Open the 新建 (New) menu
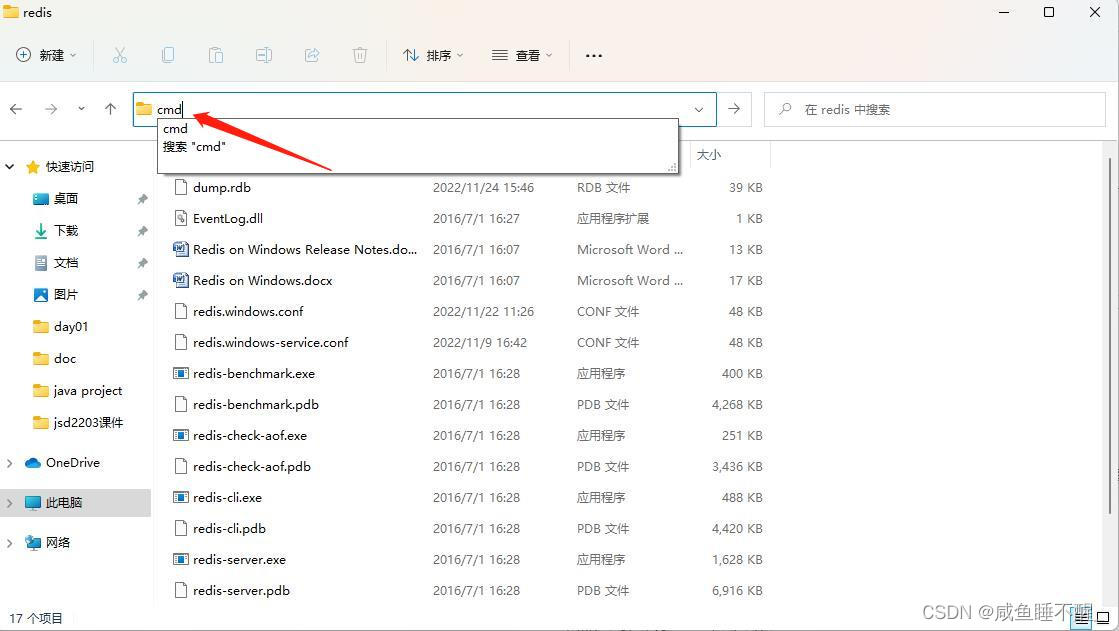The height and width of the screenshot is (631, 1119). [46, 55]
